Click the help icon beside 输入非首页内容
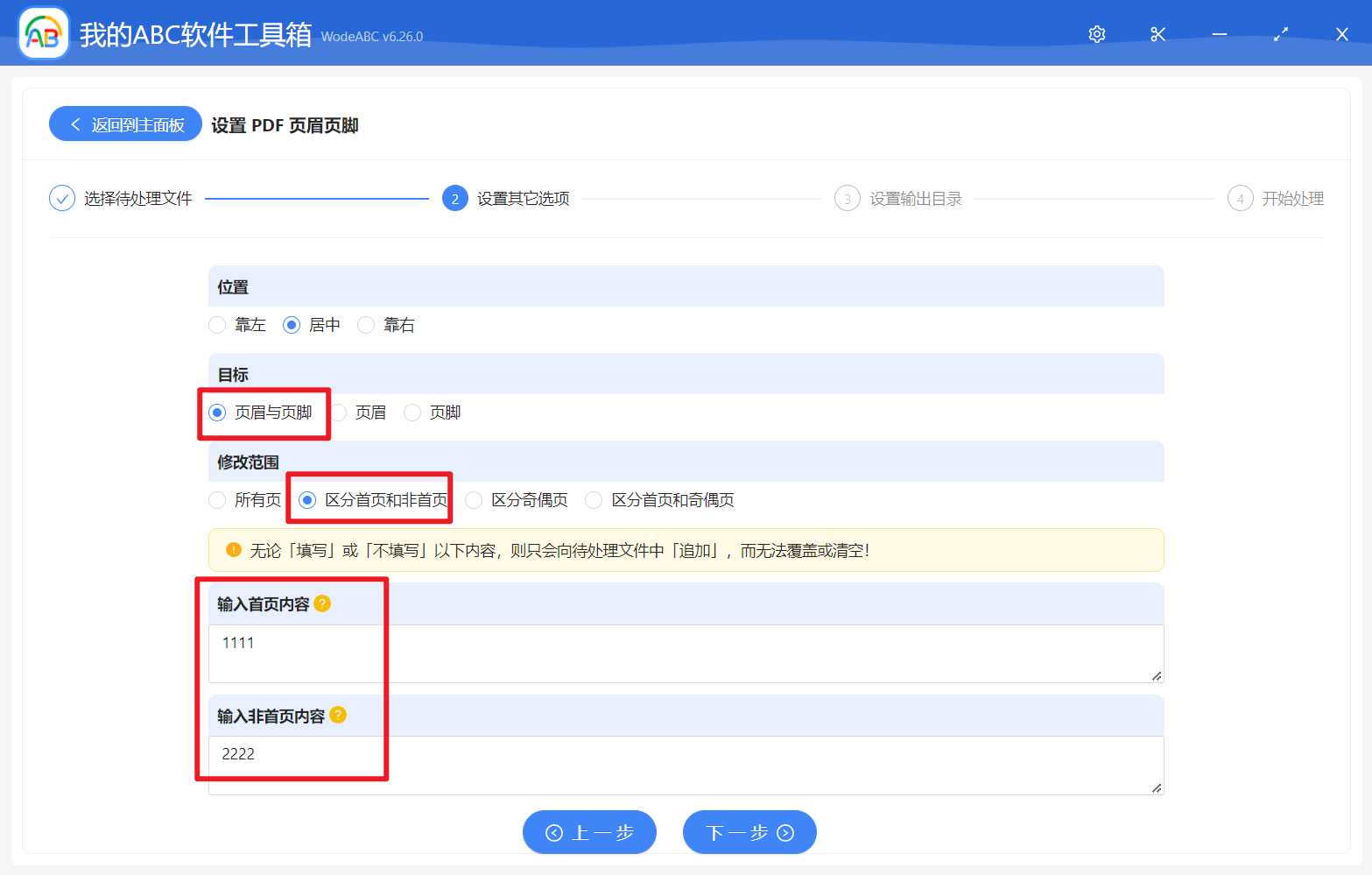The width and height of the screenshot is (1372, 875). coord(338,715)
